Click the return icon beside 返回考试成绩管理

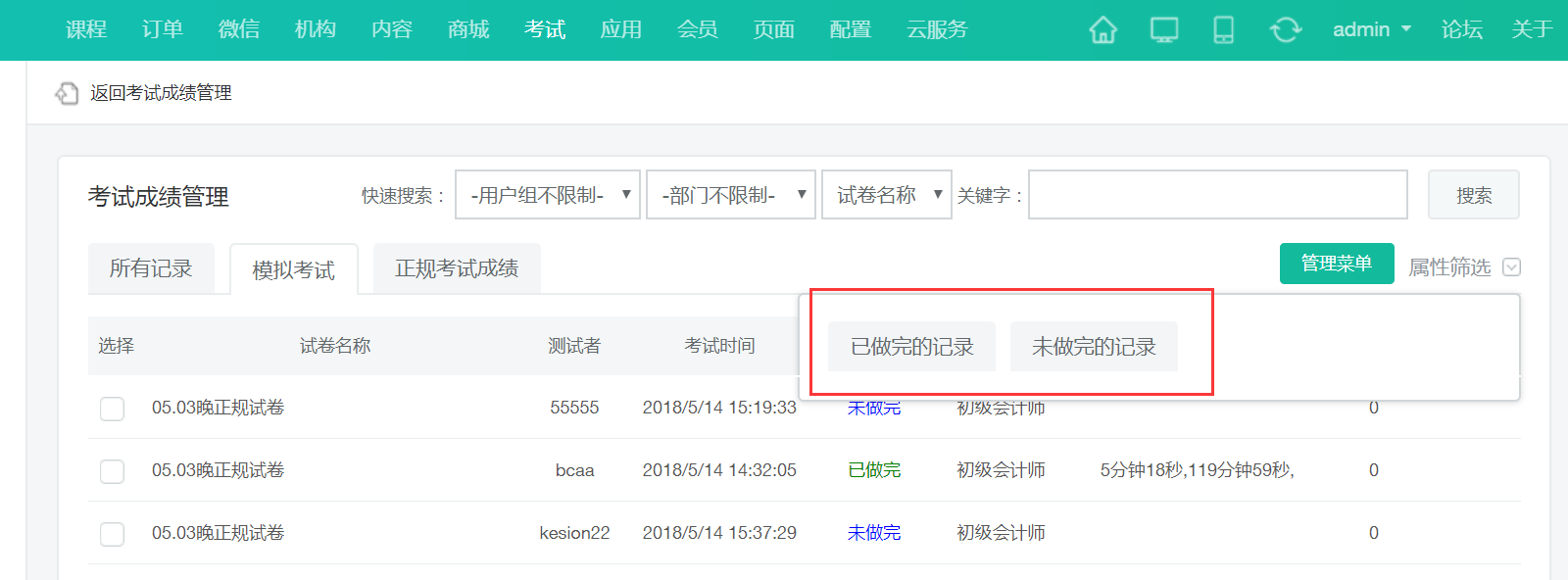pos(67,93)
